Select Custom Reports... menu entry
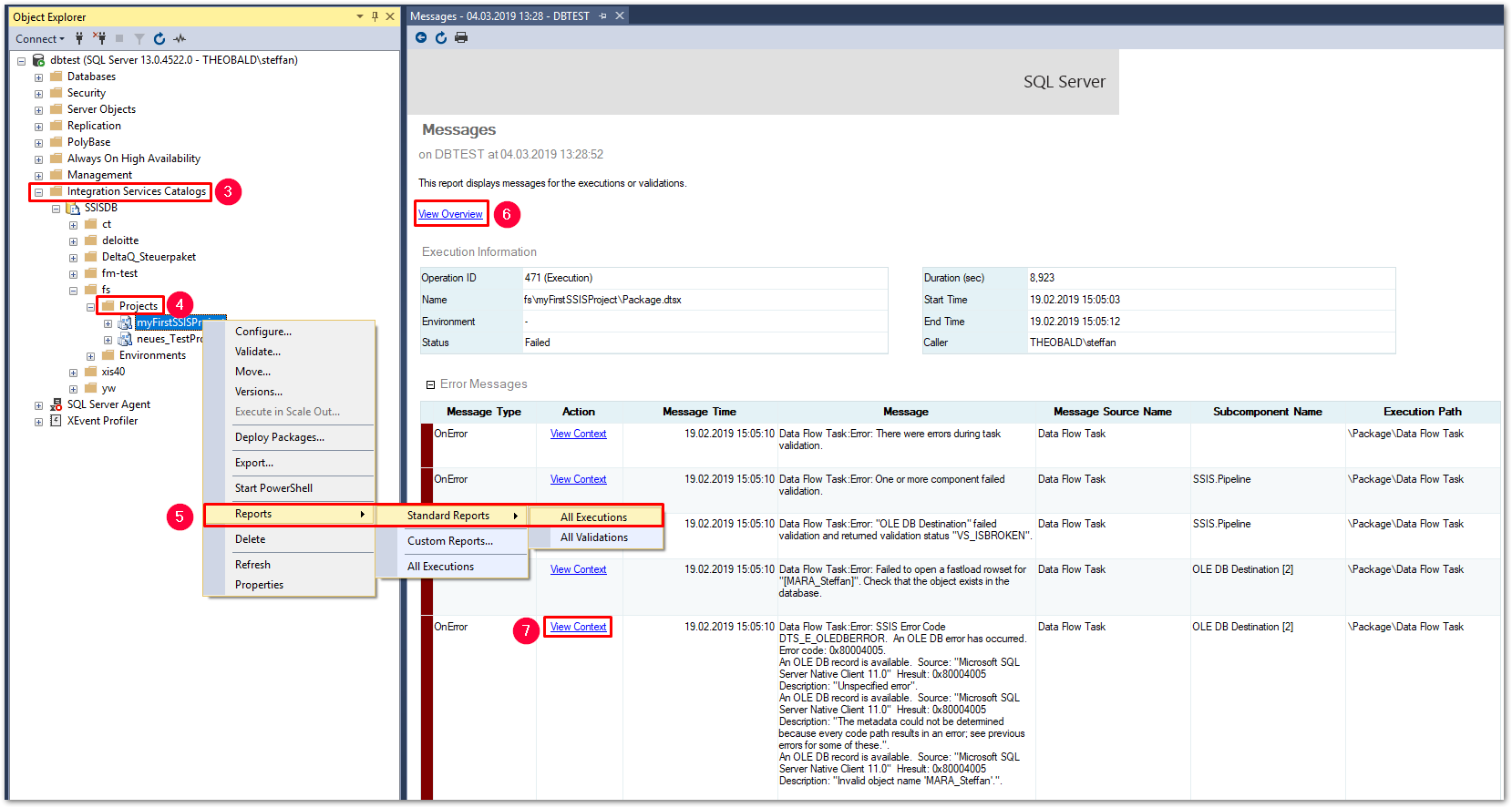This screenshot has width=1512, height=808. [x=449, y=541]
